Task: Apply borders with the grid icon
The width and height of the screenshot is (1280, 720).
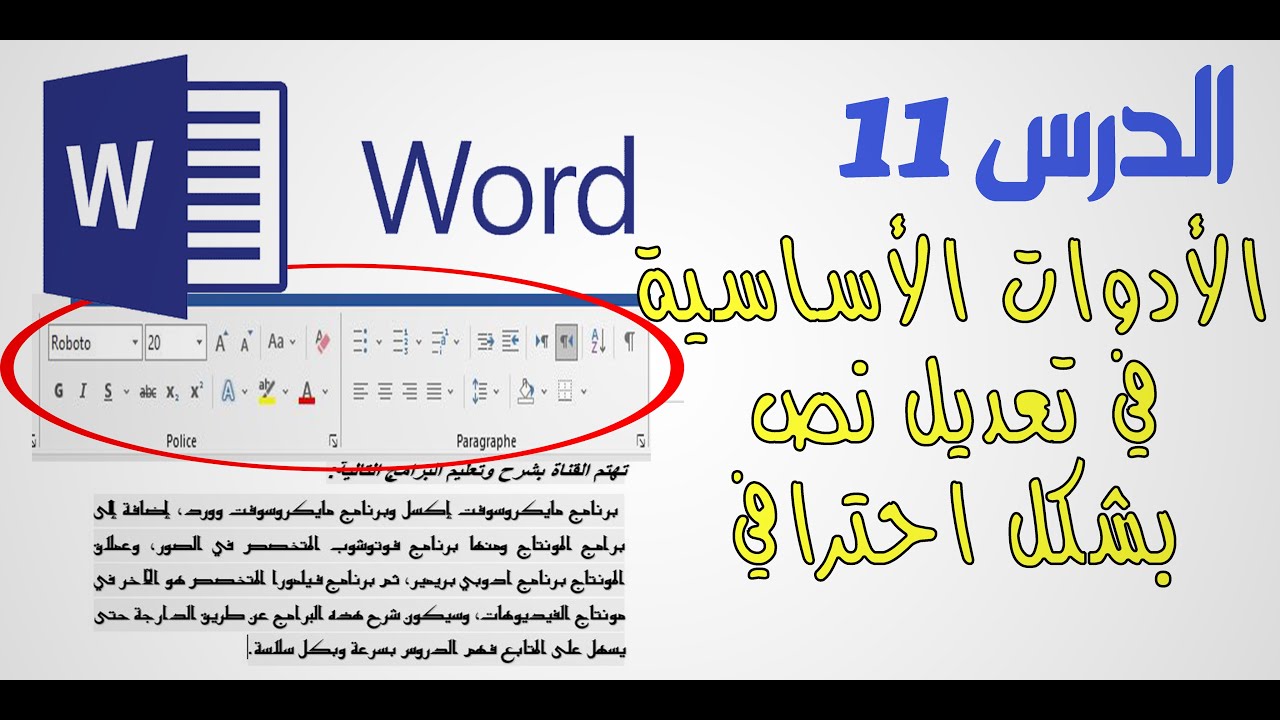Action: [565, 391]
